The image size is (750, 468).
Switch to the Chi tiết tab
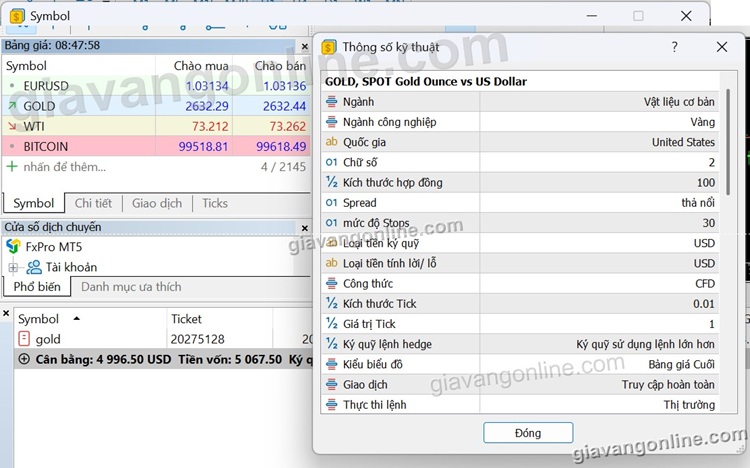tap(94, 203)
